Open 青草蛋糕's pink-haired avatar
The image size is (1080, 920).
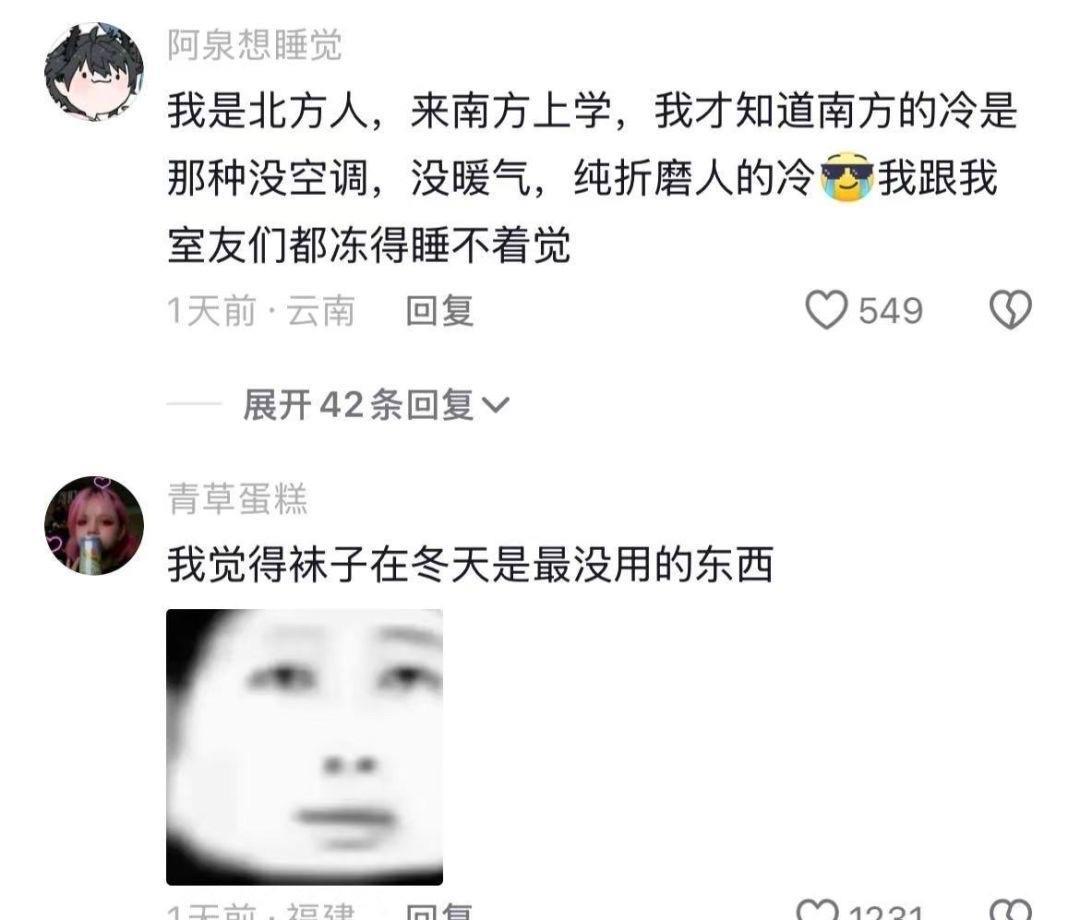point(94,525)
